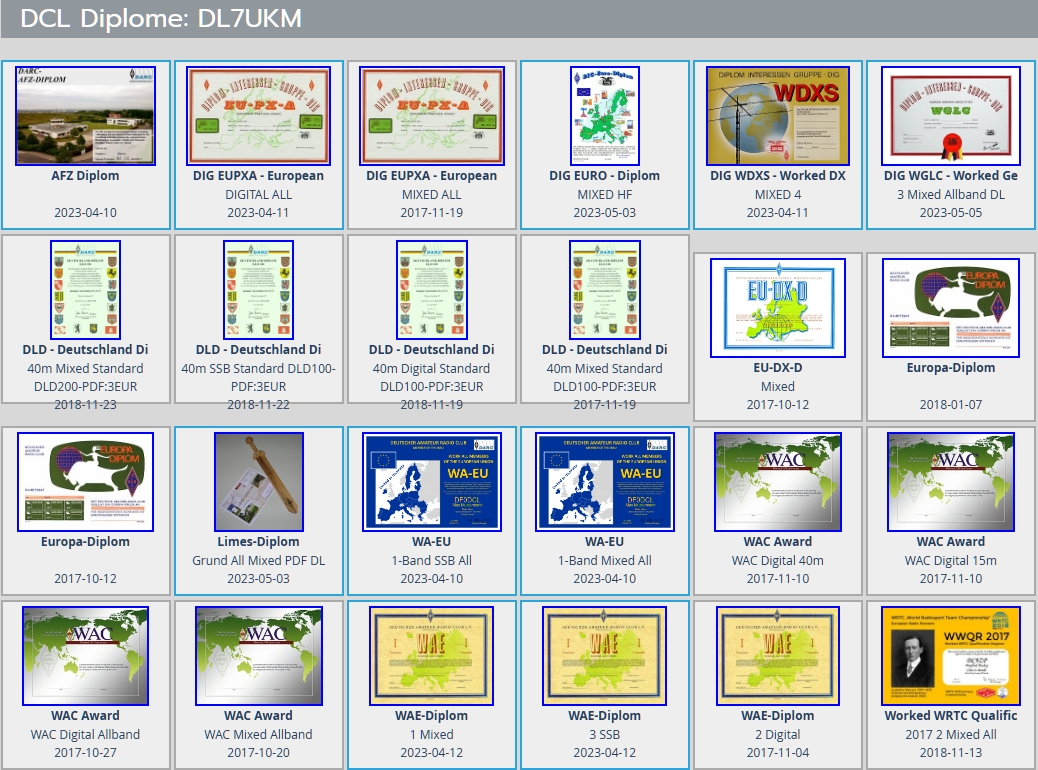Open the Europa-Diplom thumbnail dated 2018-01-07

[x=951, y=308]
